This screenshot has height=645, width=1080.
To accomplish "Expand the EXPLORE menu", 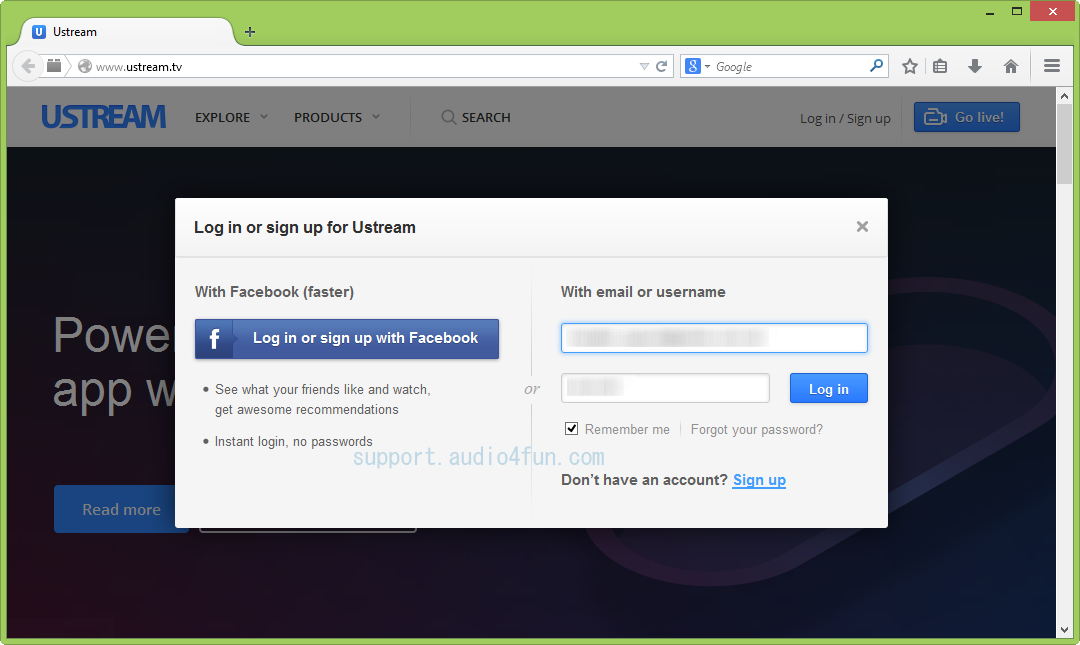I will pyautogui.click(x=231, y=117).
